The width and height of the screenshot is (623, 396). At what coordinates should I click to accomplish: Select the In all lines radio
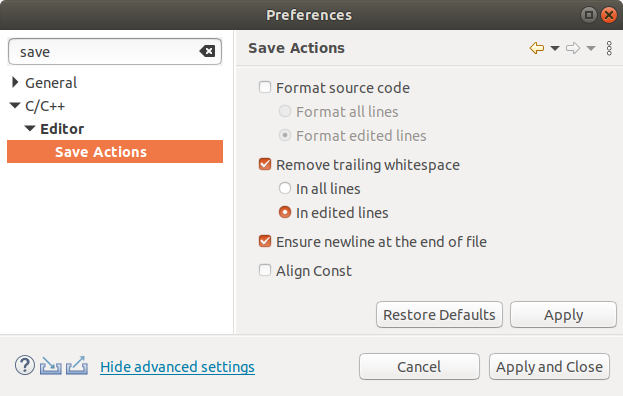(x=285, y=188)
